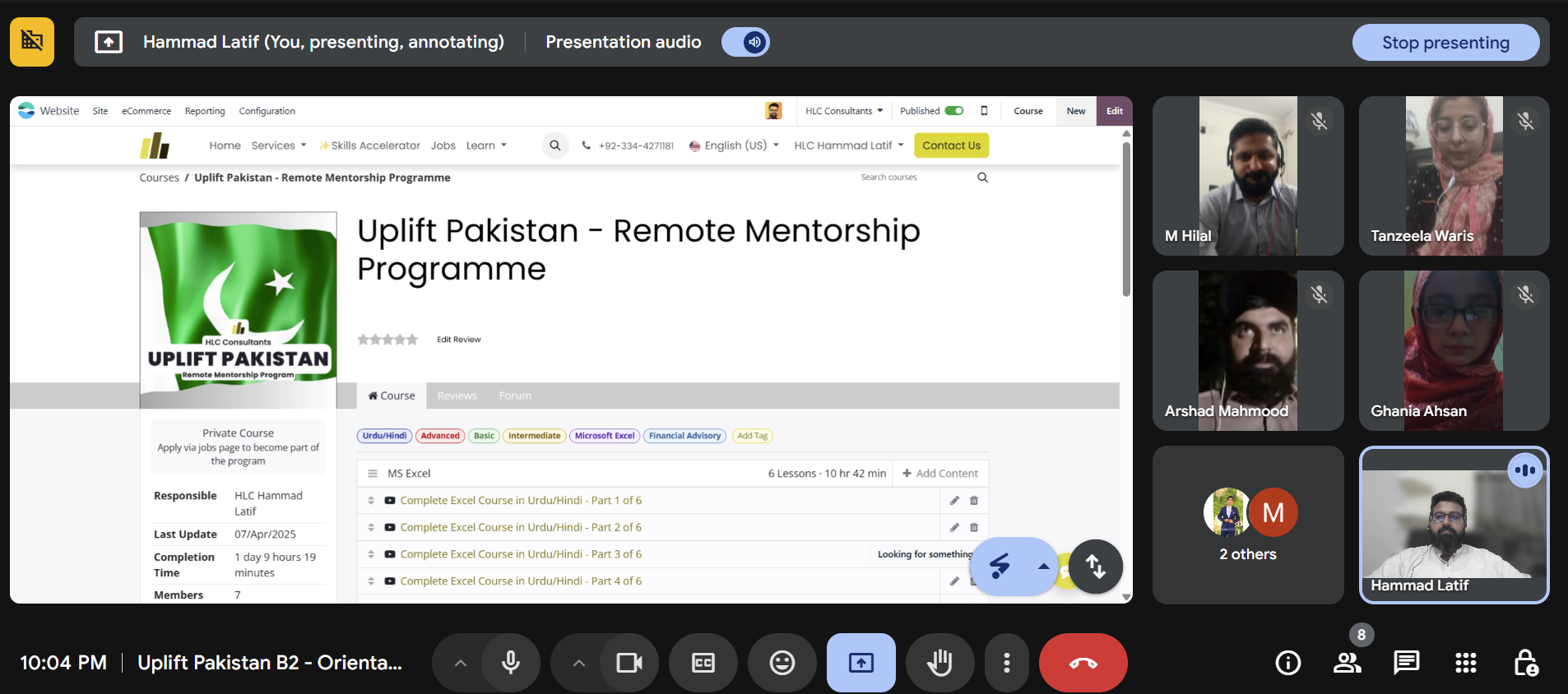Open activities grid icon

click(x=1466, y=663)
